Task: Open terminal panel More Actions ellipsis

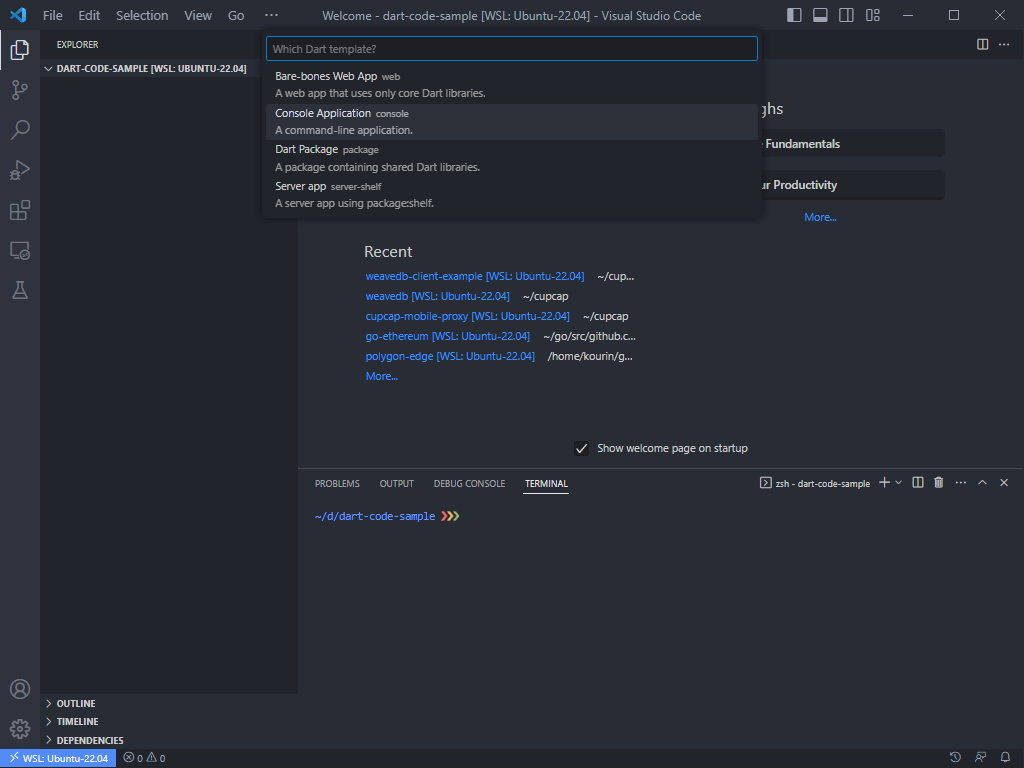Action: [x=961, y=483]
